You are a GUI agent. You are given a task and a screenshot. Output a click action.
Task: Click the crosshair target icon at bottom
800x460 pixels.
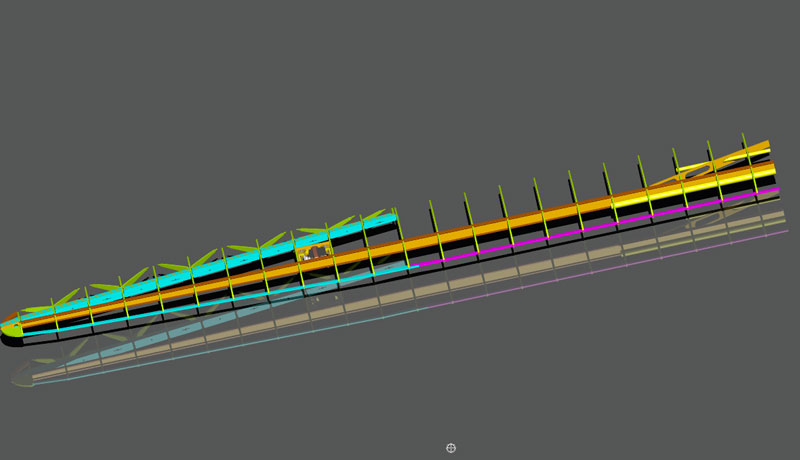click(x=451, y=448)
